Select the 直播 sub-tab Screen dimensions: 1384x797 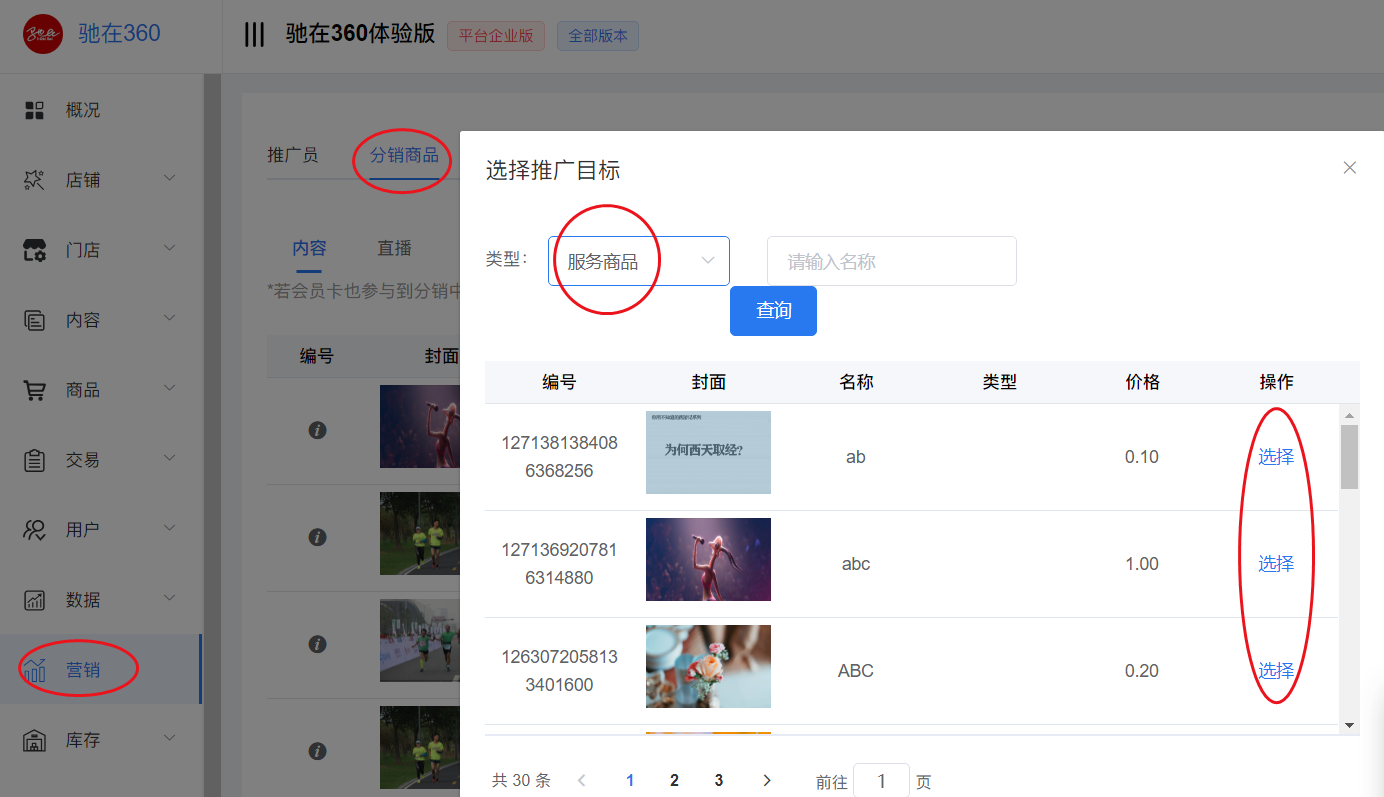click(x=394, y=248)
